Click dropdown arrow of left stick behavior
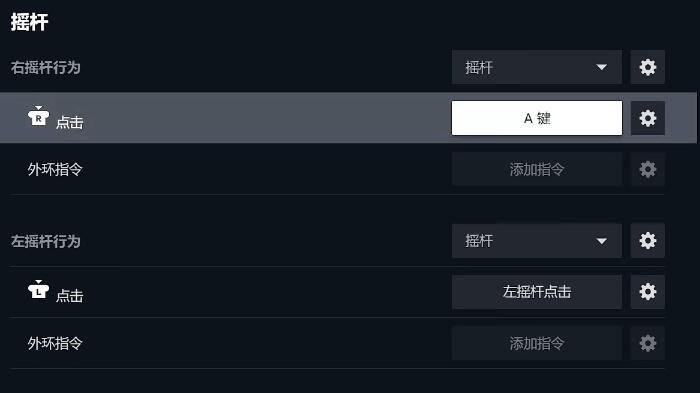 (x=601, y=241)
